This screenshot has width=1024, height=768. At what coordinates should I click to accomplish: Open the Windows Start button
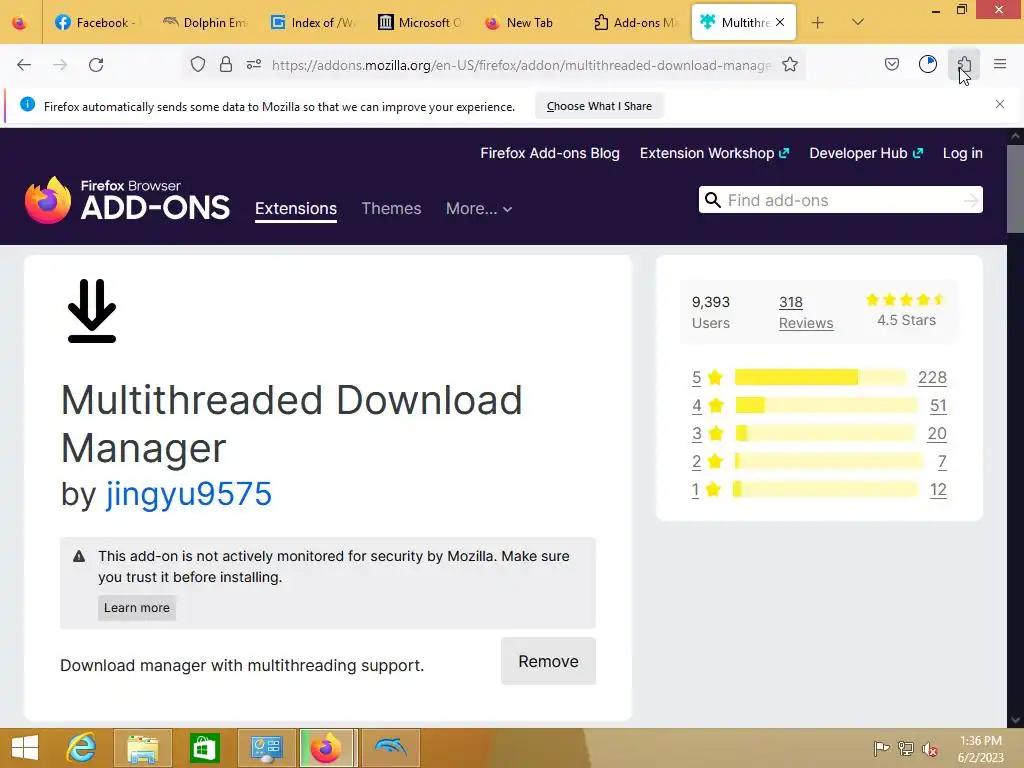(25, 748)
